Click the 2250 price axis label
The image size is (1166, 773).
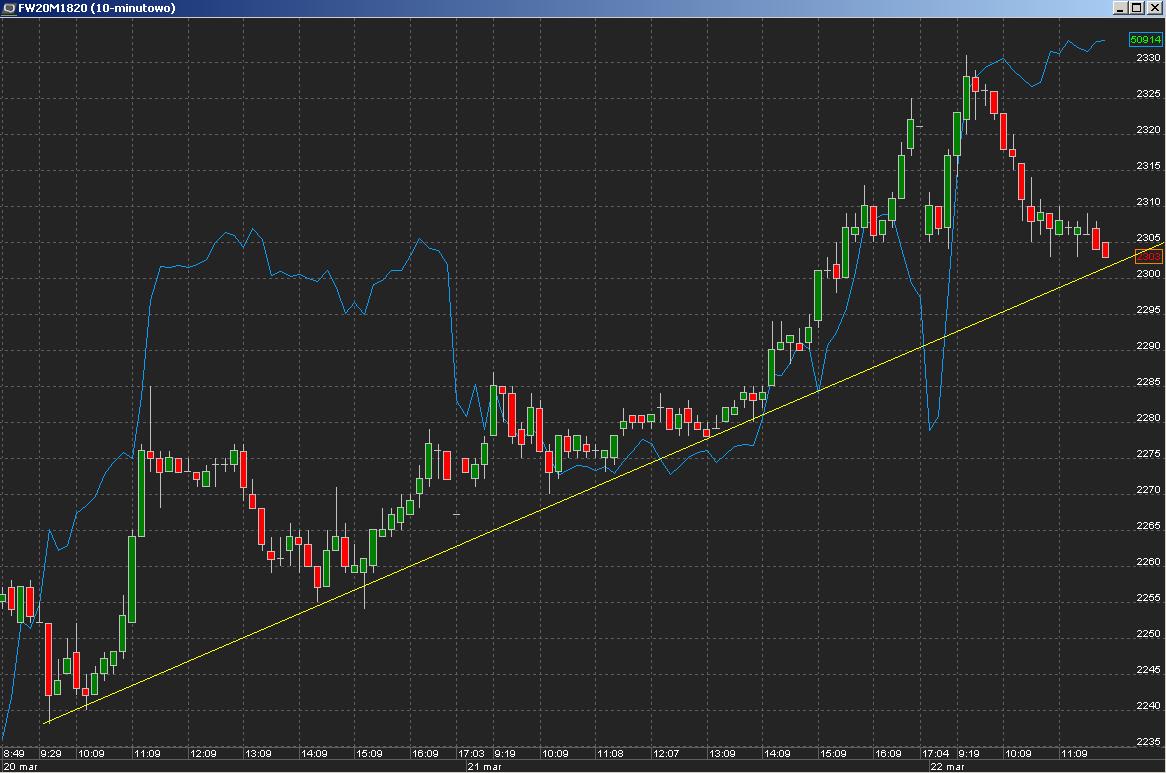(x=1148, y=634)
